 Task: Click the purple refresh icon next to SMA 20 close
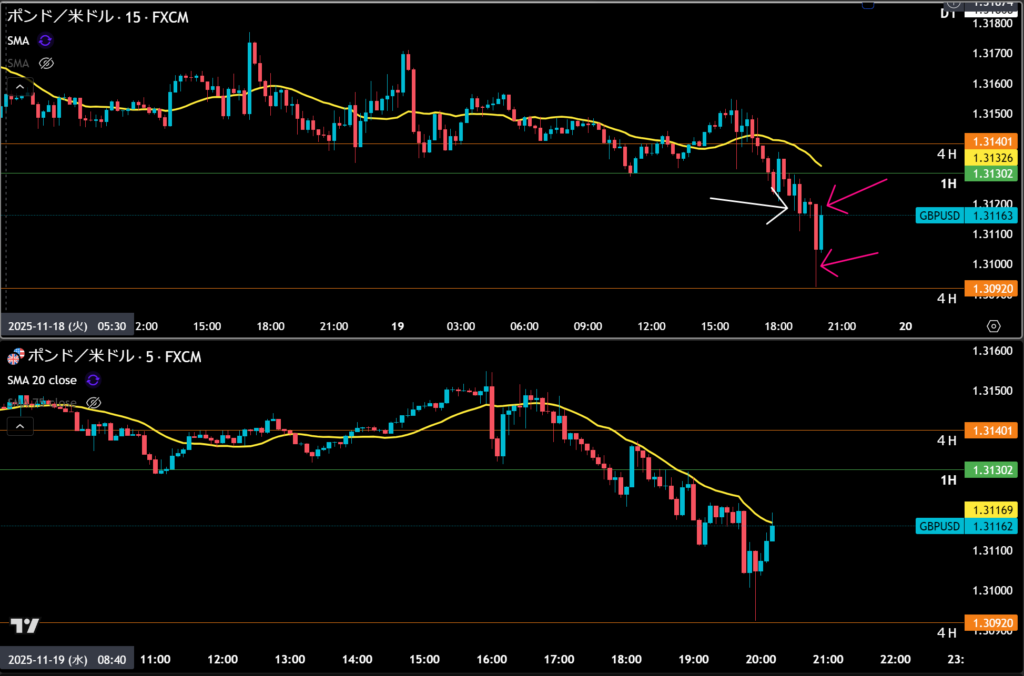[93, 380]
